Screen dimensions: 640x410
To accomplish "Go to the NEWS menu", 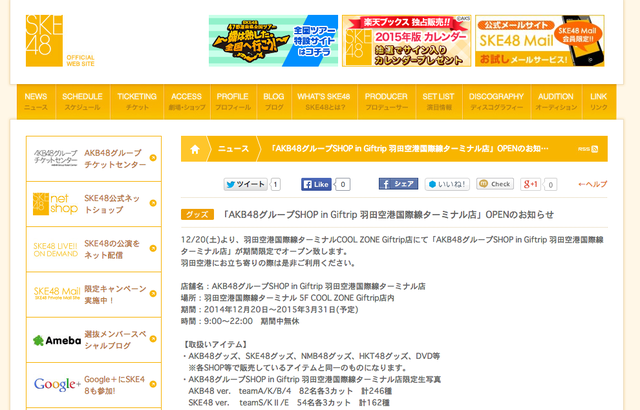I will point(36,102).
